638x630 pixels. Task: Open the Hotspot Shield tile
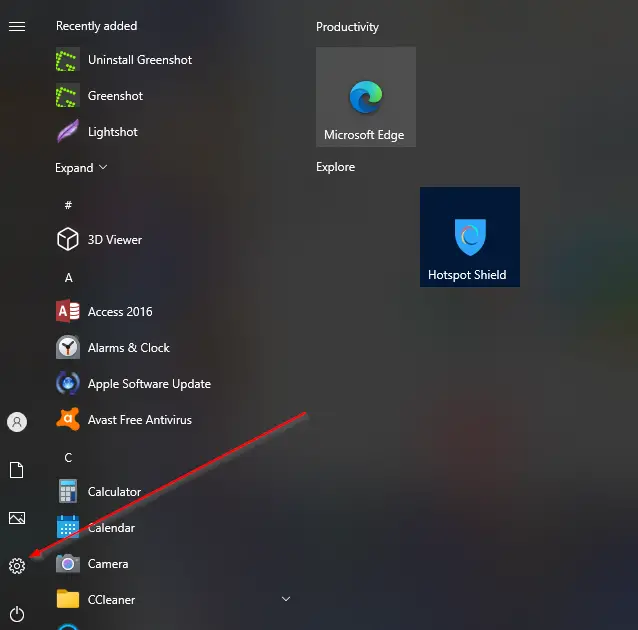click(x=470, y=237)
